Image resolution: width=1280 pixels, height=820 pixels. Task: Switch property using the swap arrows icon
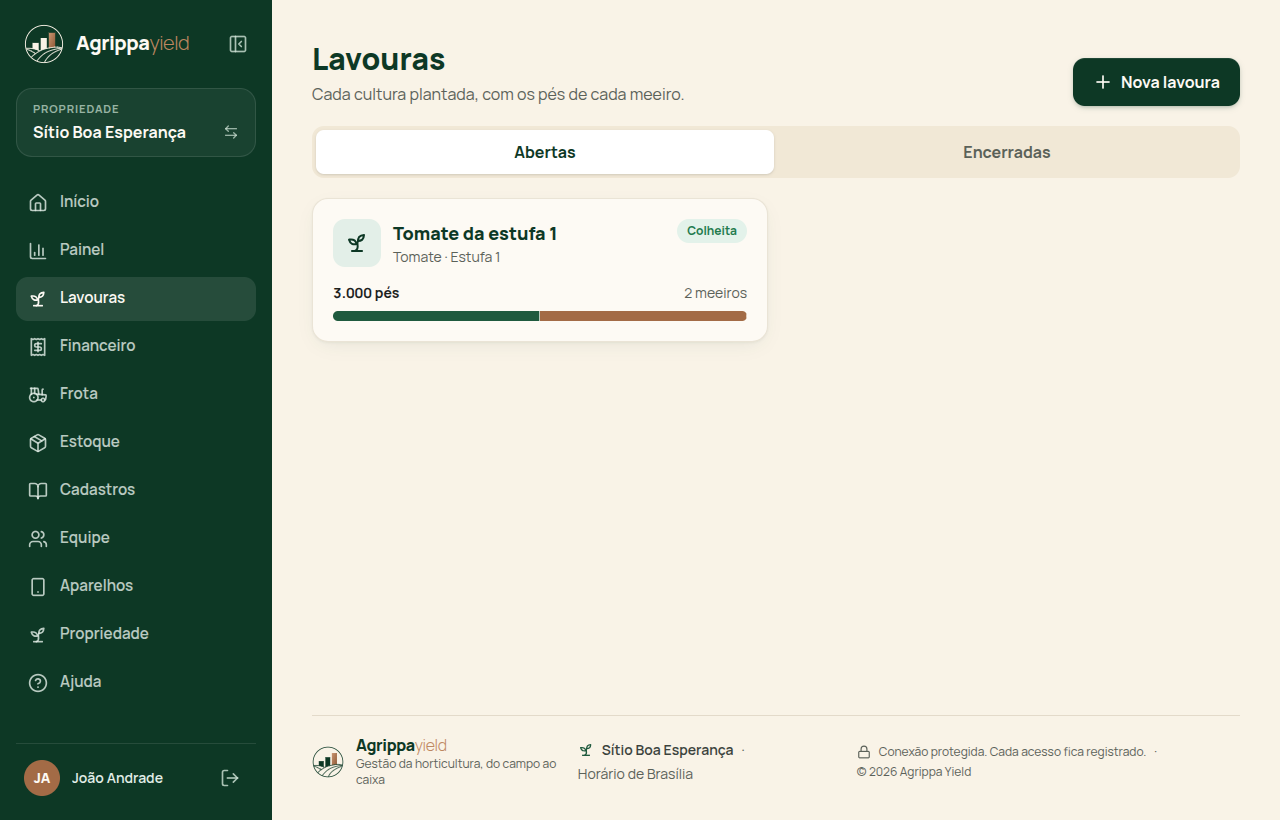coord(231,132)
